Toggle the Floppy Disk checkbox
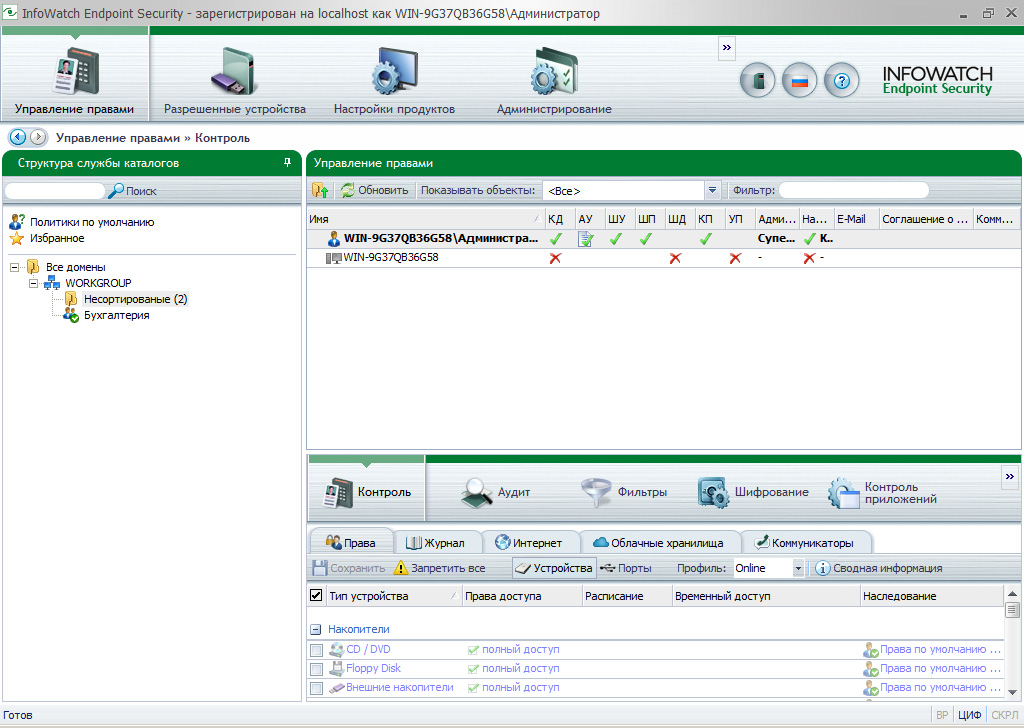This screenshot has width=1024, height=728. point(316,669)
